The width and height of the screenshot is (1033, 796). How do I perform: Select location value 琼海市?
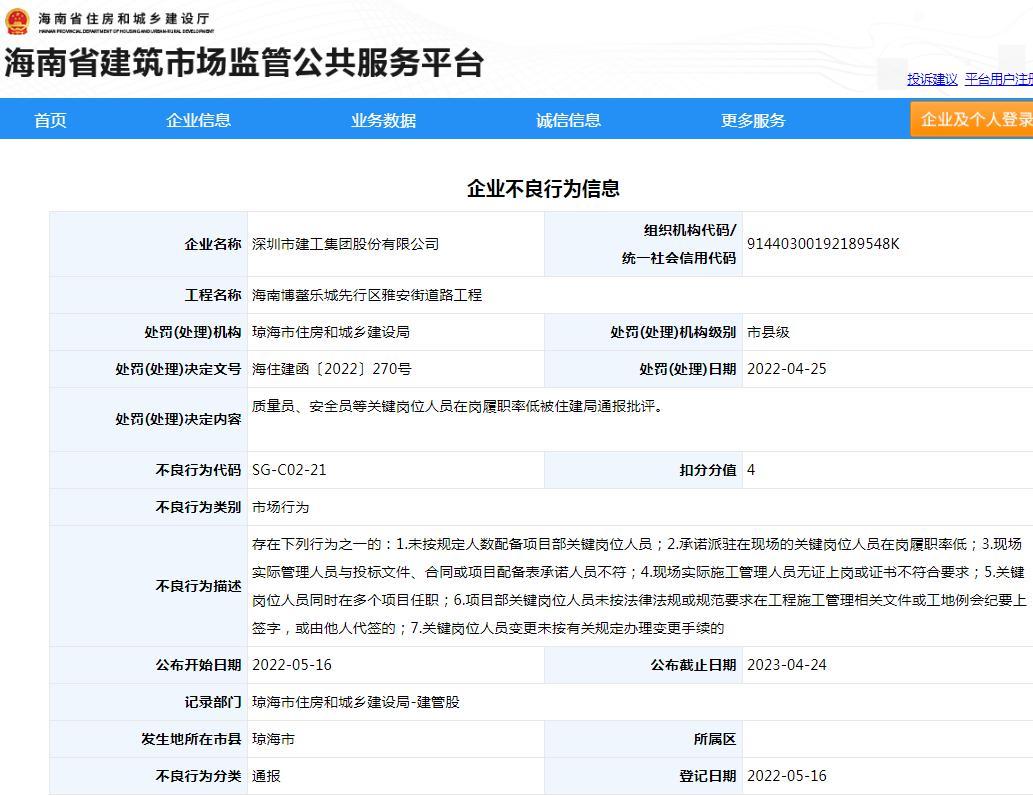click(x=273, y=739)
